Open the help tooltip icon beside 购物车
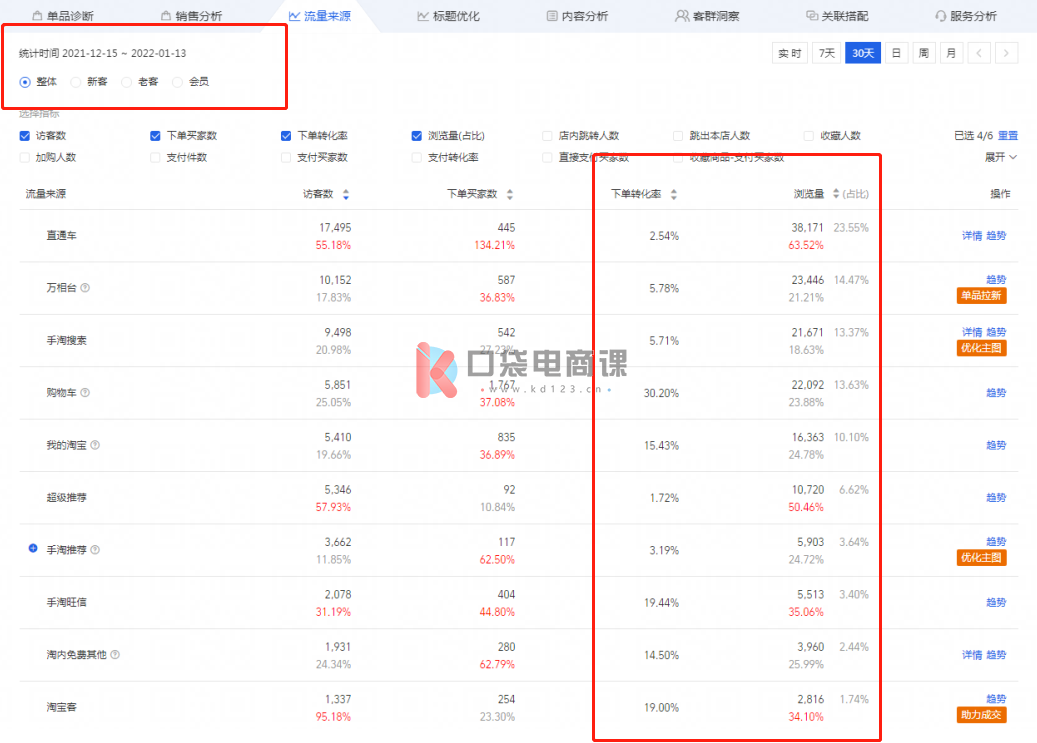Viewport: 1037px width, 743px height. (x=85, y=392)
